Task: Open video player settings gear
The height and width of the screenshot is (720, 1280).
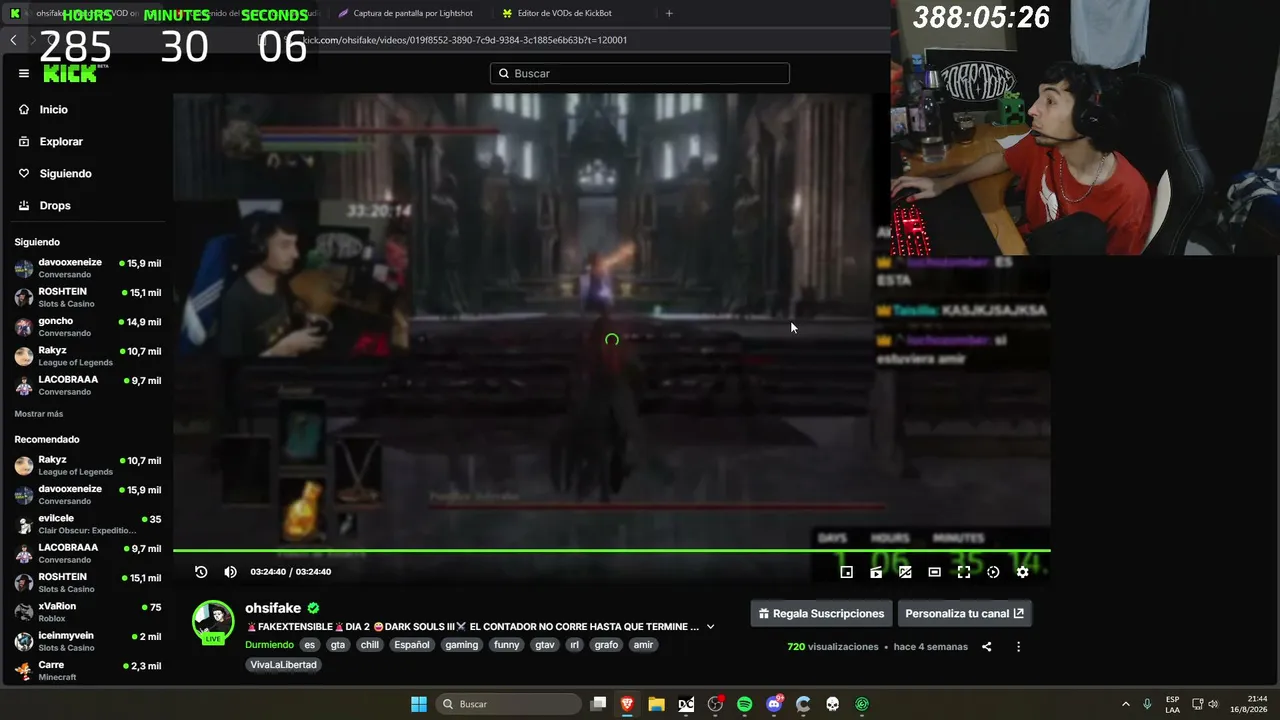Action: pyautogui.click(x=1022, y=572)
